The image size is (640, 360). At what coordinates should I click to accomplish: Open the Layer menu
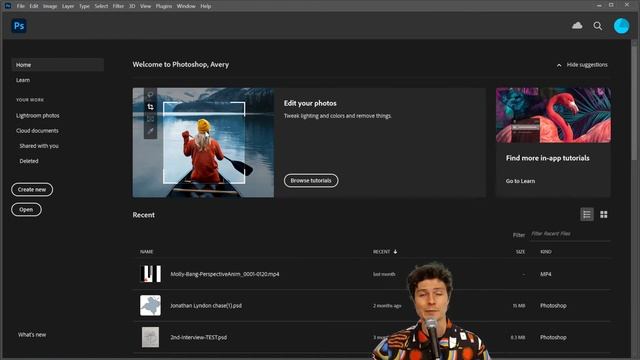click(x=68, y=6)
